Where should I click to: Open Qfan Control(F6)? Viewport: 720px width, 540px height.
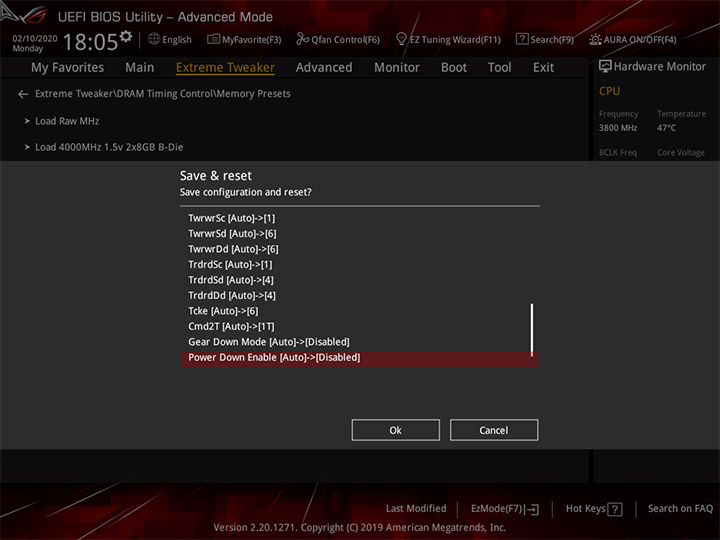point(345,40)
